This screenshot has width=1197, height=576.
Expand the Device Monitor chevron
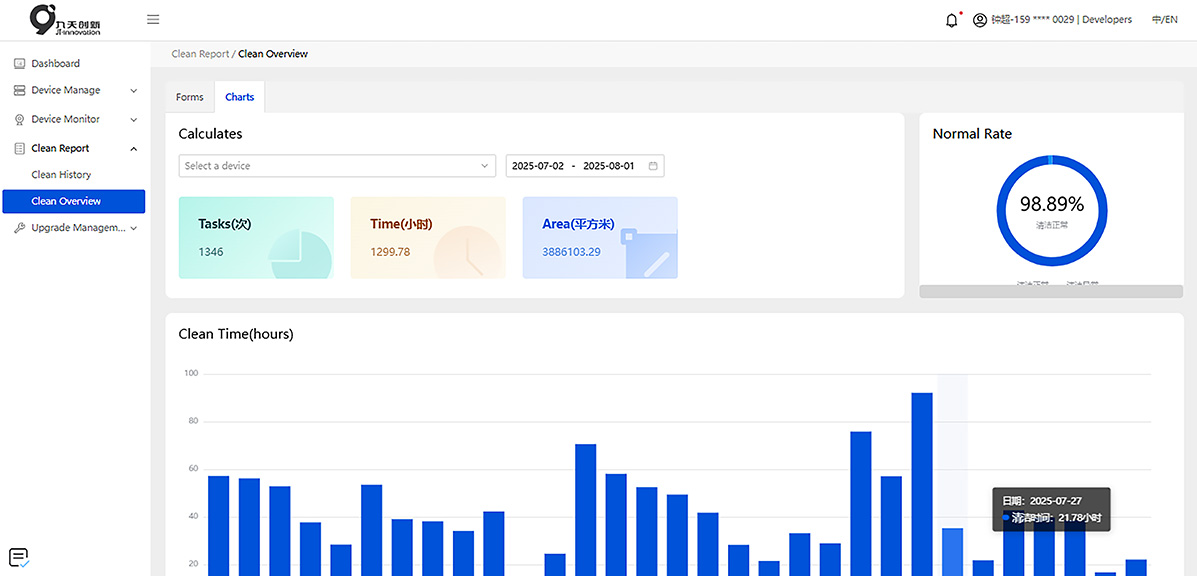click(x=134, y=120)
